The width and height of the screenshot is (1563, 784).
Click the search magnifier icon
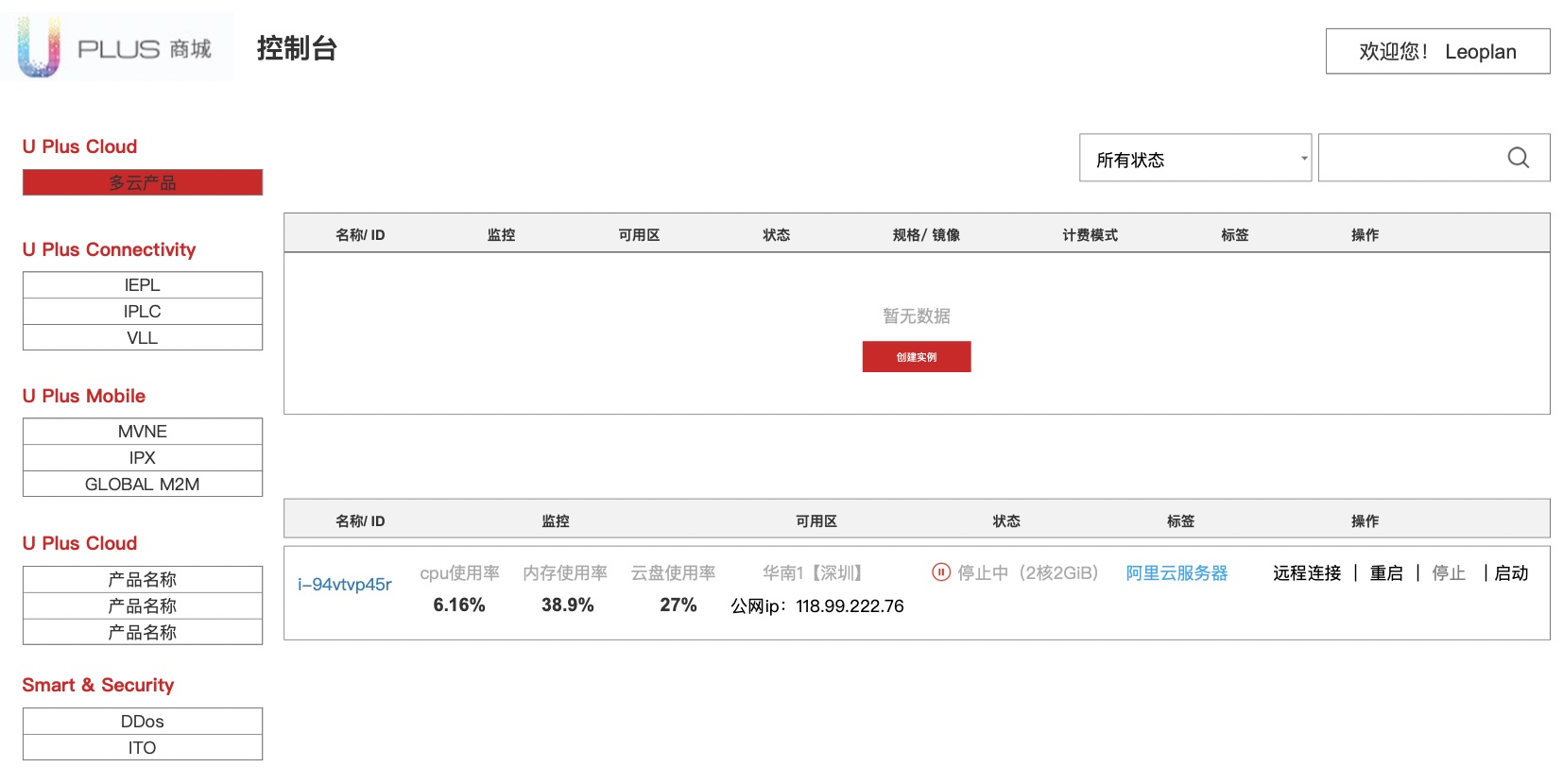pyautogui.click(x=1518, y=158)
